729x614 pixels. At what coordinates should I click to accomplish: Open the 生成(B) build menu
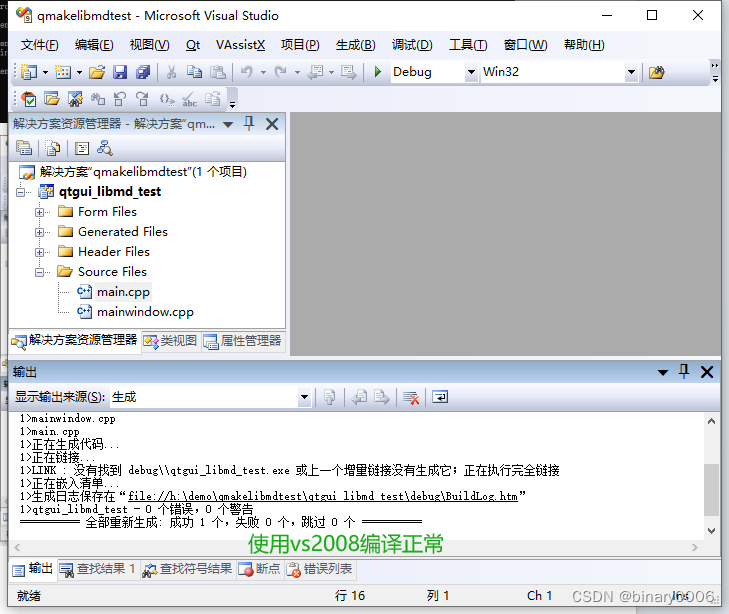[356, 45]
